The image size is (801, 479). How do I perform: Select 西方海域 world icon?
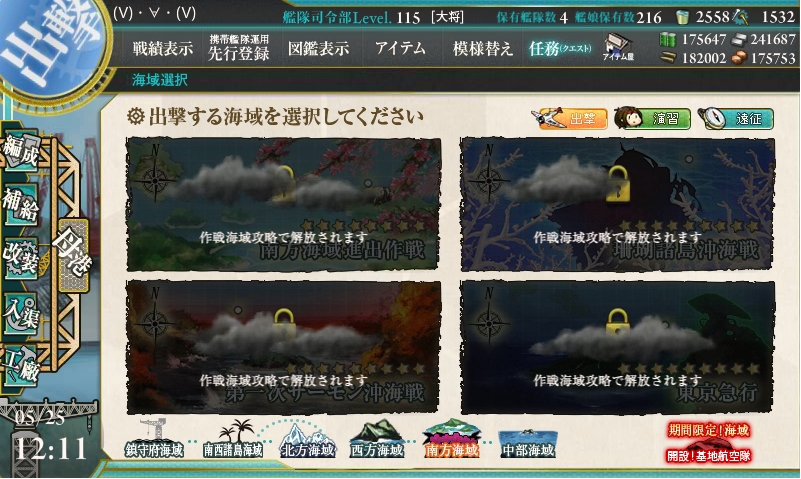[377, 439]
